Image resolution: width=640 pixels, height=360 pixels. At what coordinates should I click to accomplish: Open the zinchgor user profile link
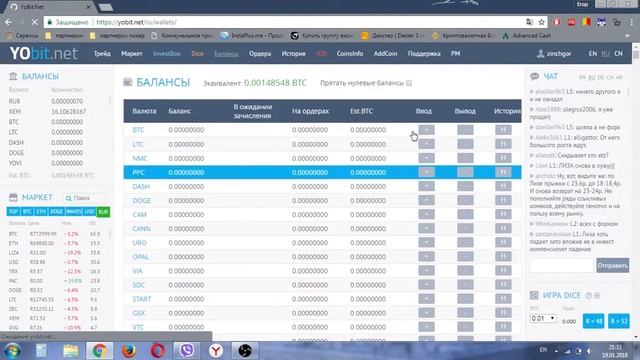(x=554, y=53)
